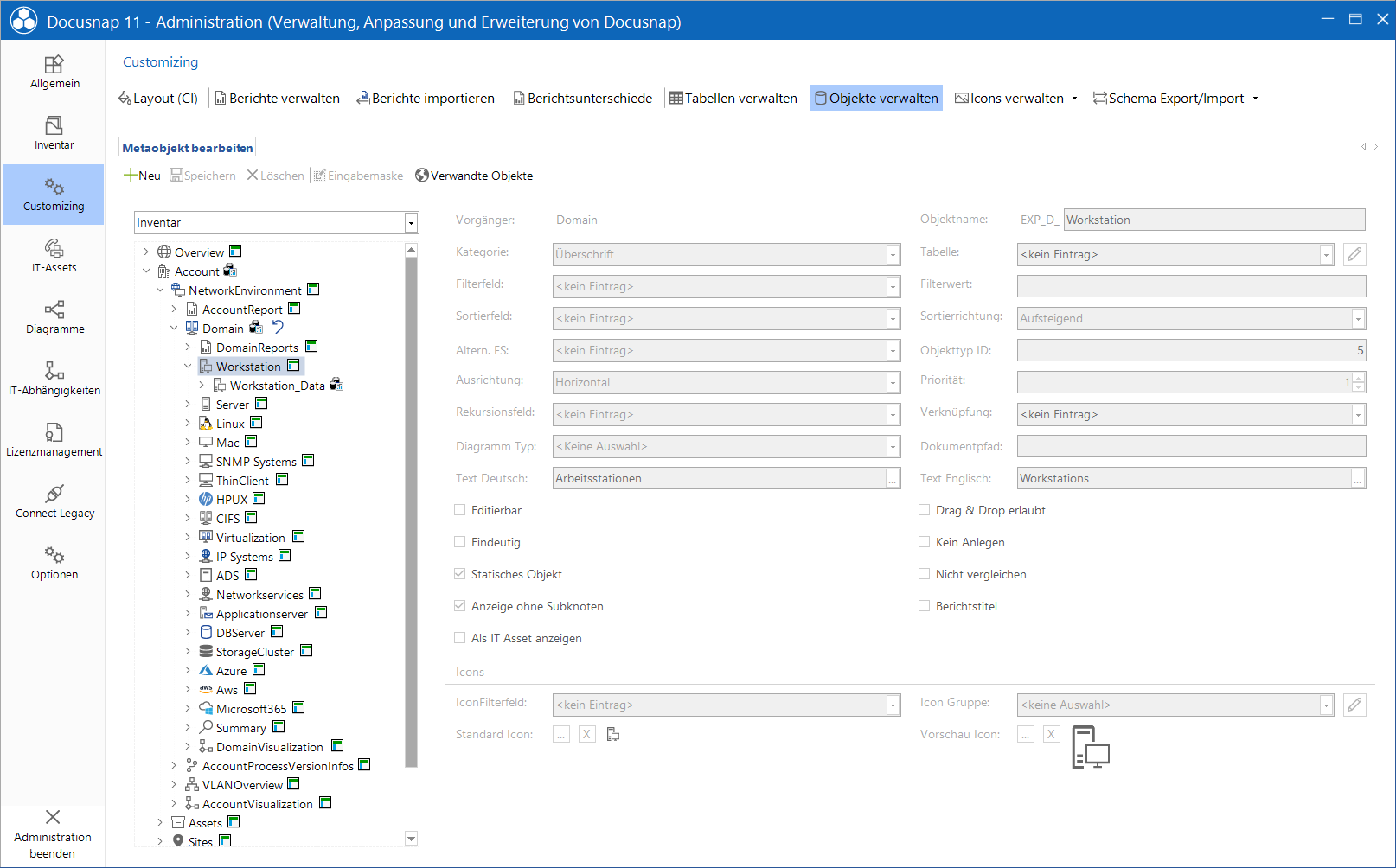Open Icons verwalten menu
The width and height of the screenshot is (1396, 868).
pyautogui.click(x=1016, y=99)
